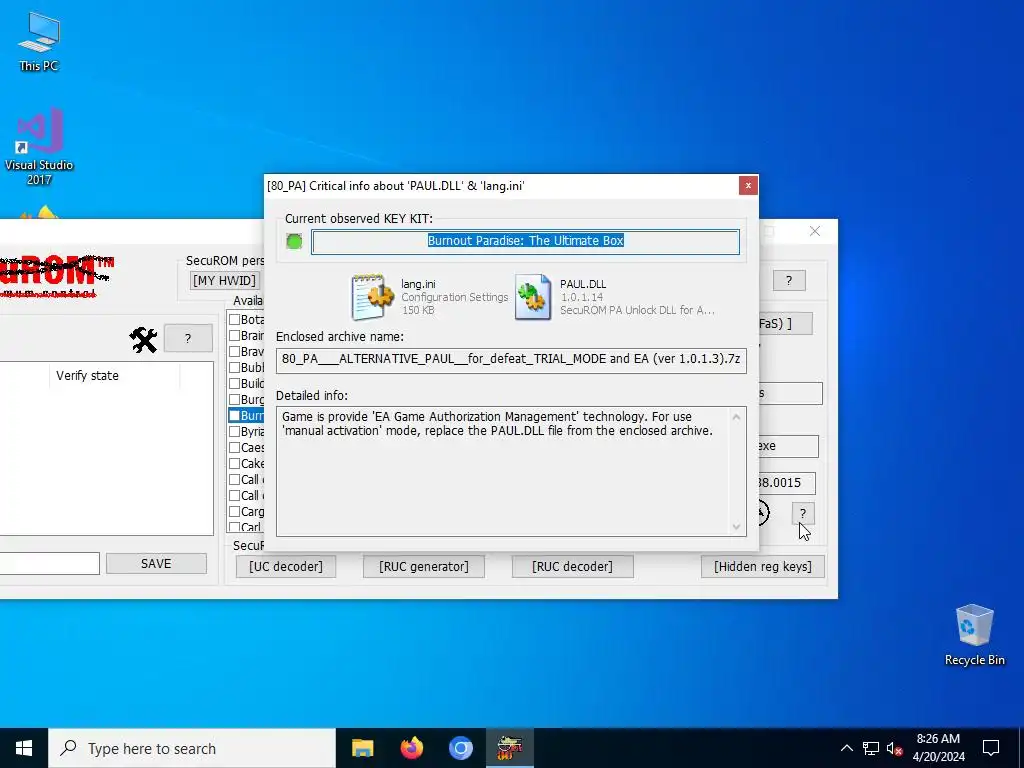Click the Detailed info text area
1024x768 pixels.
tap(511, 471)
